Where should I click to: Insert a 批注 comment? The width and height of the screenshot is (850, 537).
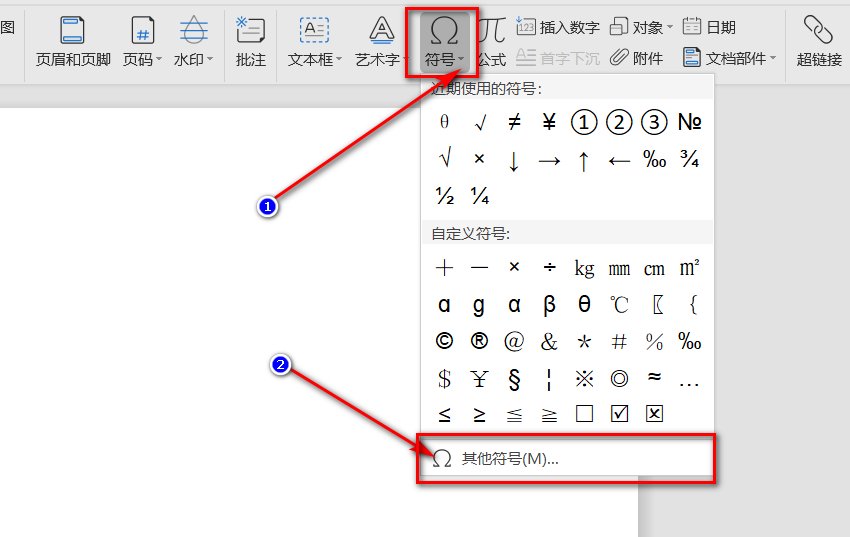(x=250, y=42)
